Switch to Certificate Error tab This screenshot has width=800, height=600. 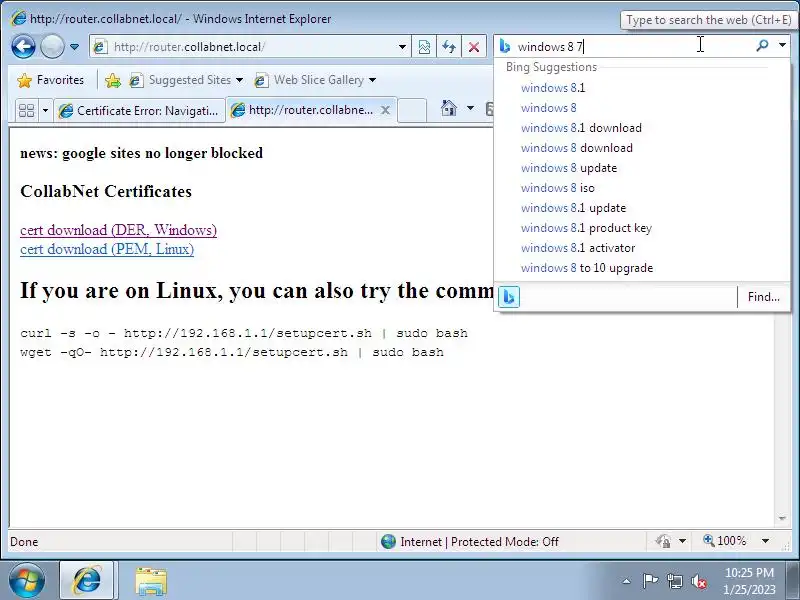tap(139, 110)
